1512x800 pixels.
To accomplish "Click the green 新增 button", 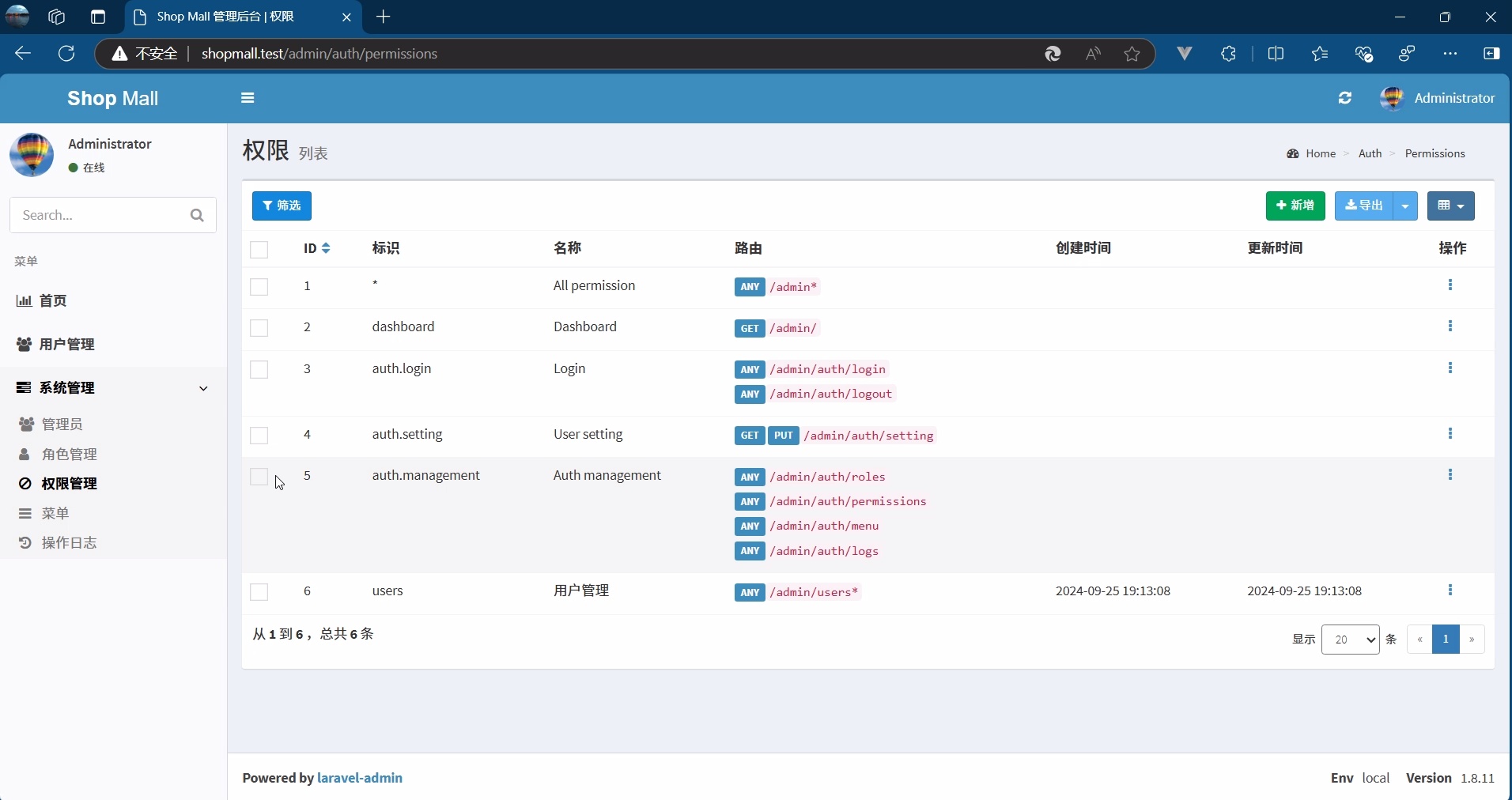I will 1295,206.
